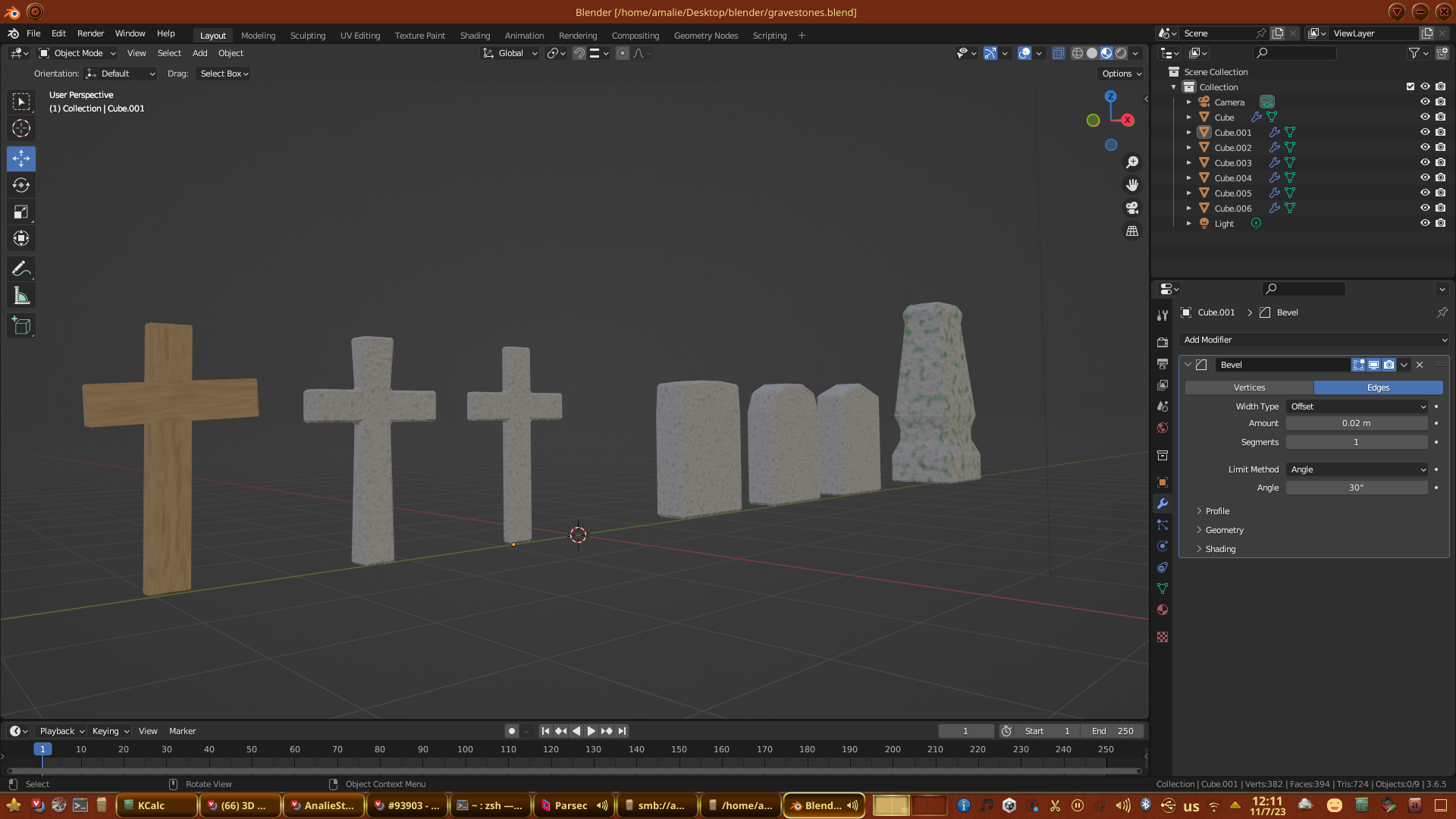Open the Add Modifier dropdown
Screen dimensions: 1456x819
pos(1314,340)
